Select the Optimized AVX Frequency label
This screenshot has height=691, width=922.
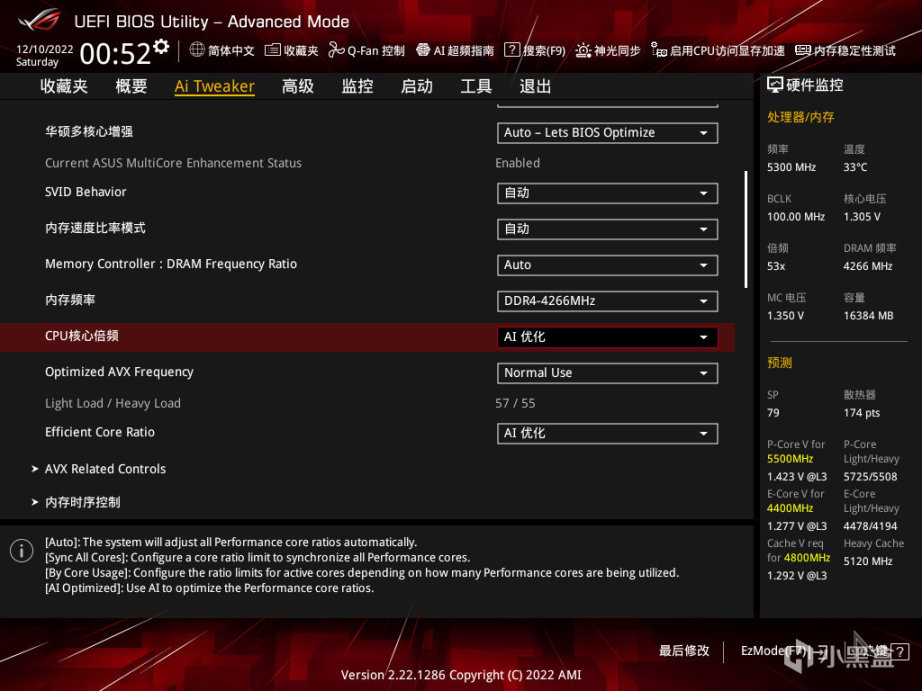(119, 372)
